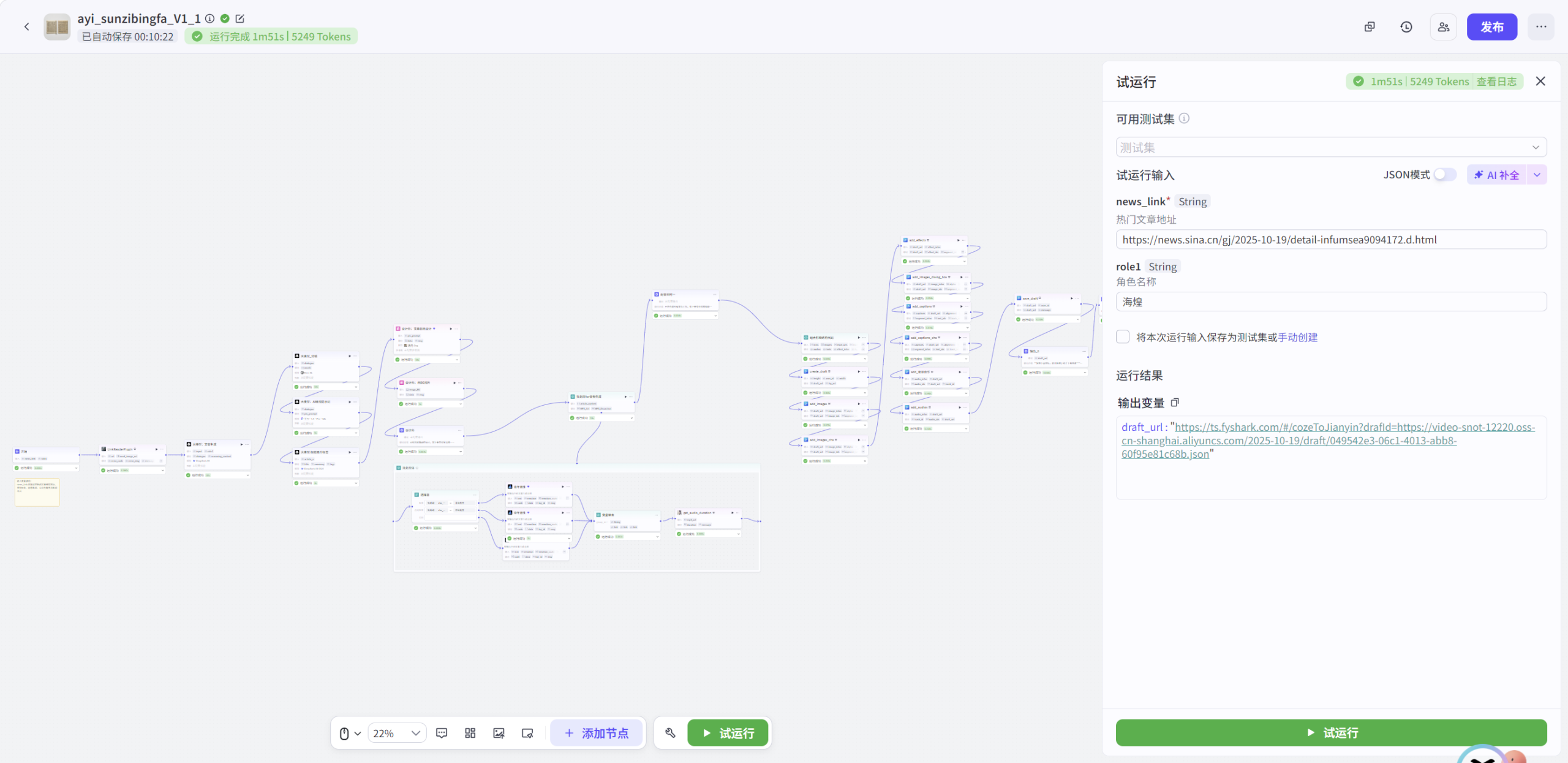The image size is (1568, 763).
Task: Toggle JSON模式 switch
Action: (x=1445, y=175)
